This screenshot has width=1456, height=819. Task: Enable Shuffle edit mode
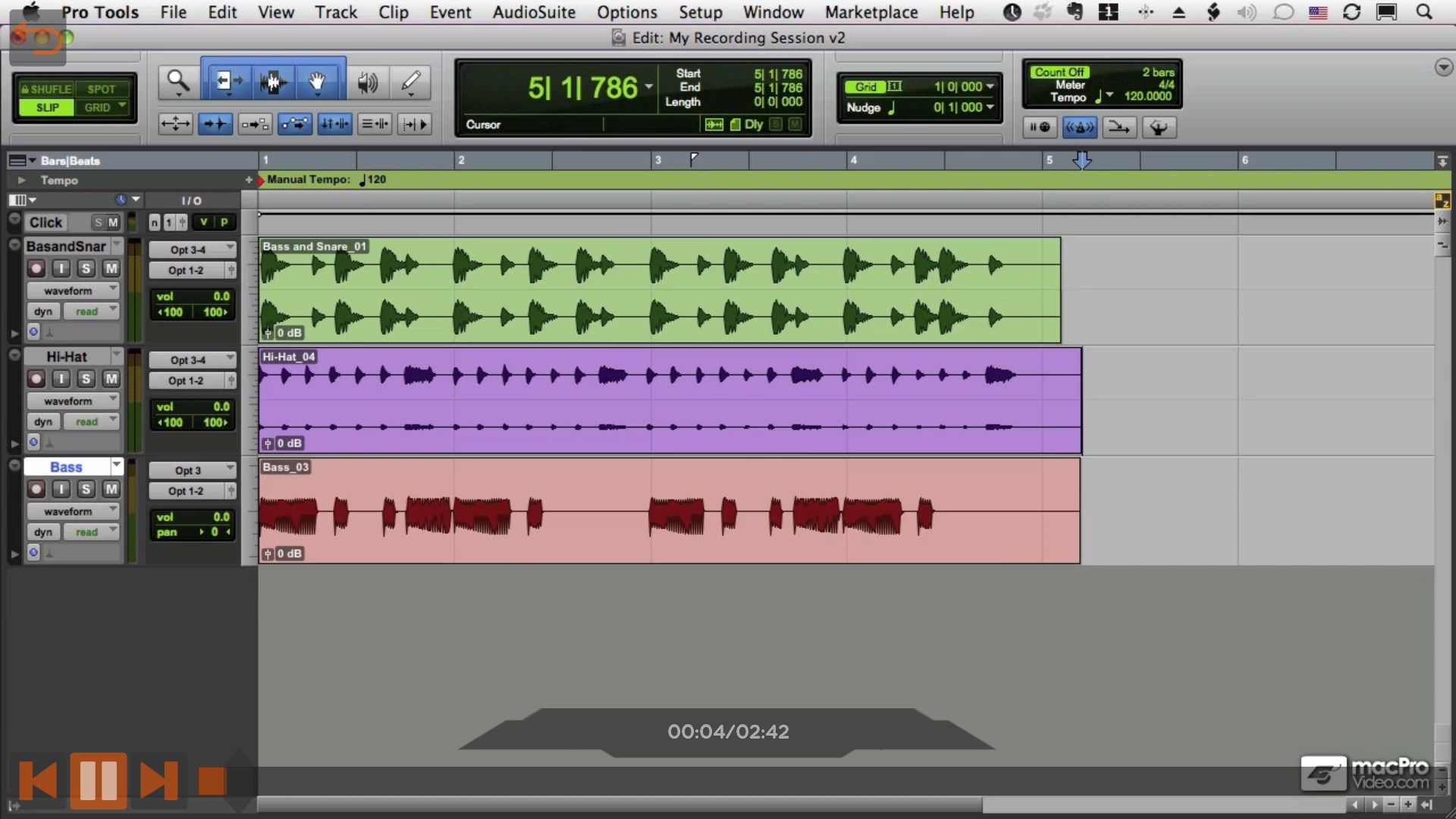(x=45, y=89)
